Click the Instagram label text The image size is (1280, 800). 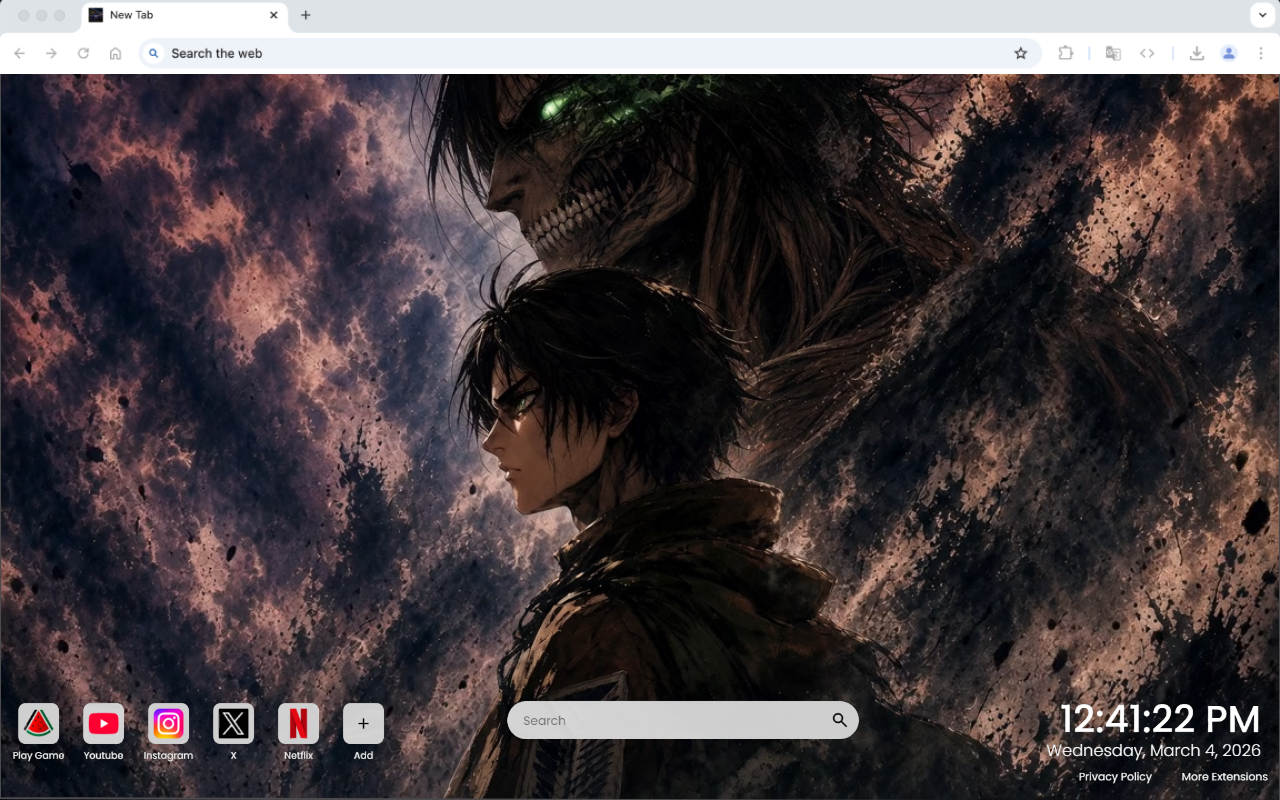click(x=168, y=756)
